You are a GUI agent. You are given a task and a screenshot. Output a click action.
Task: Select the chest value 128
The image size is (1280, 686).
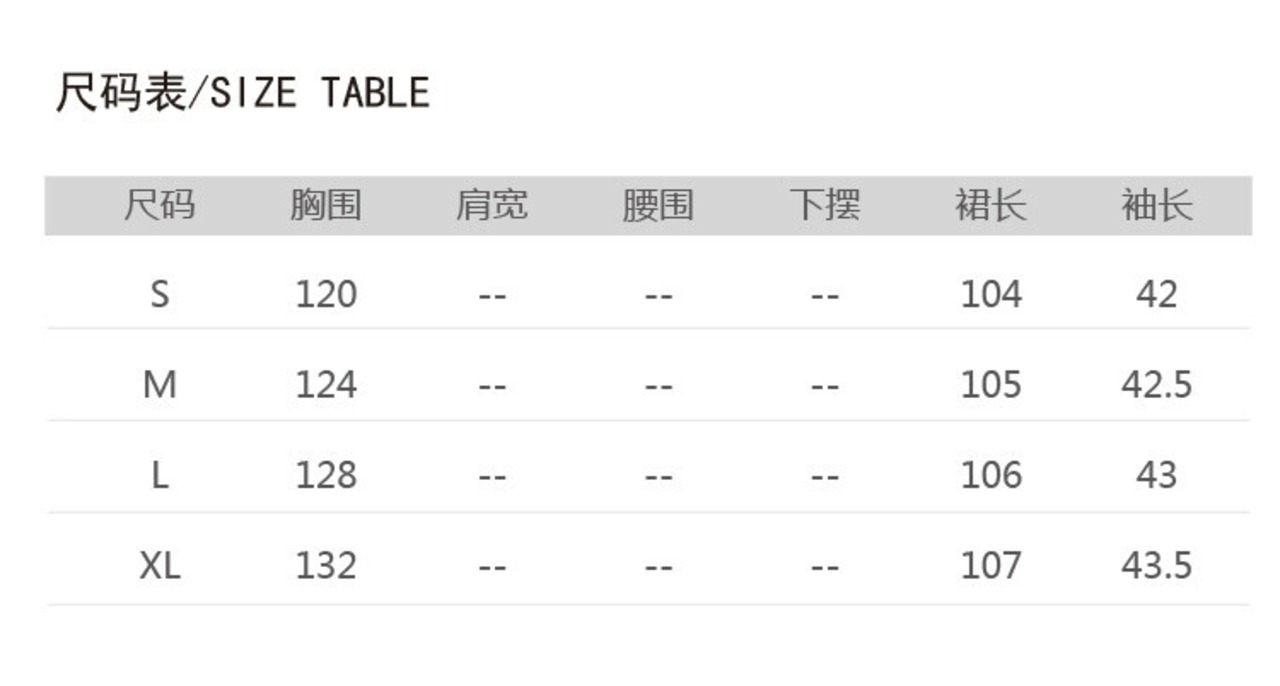click(326, 475)
